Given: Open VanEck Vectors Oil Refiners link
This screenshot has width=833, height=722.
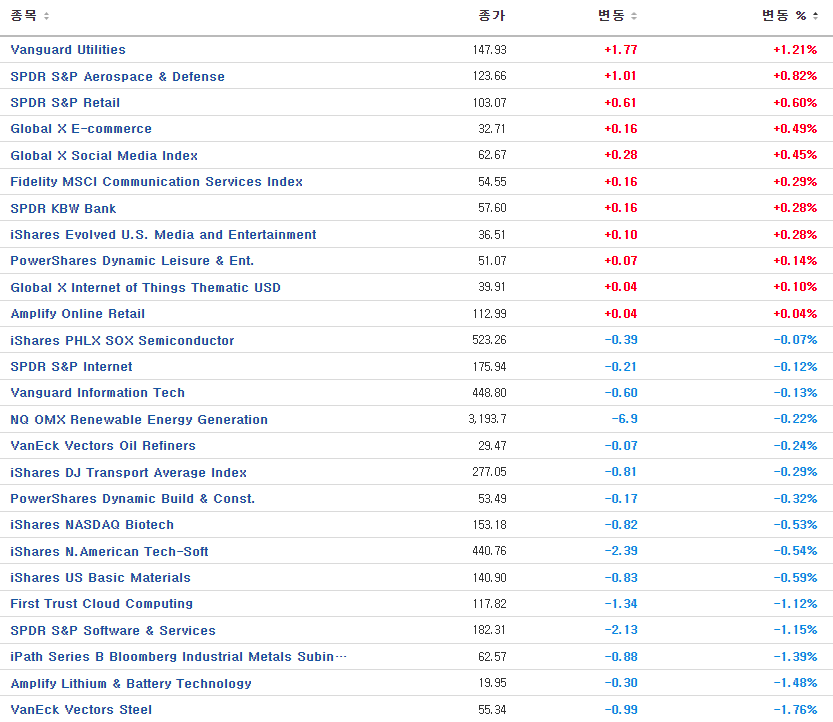Looking at the screenshot, I should [103, 446].
